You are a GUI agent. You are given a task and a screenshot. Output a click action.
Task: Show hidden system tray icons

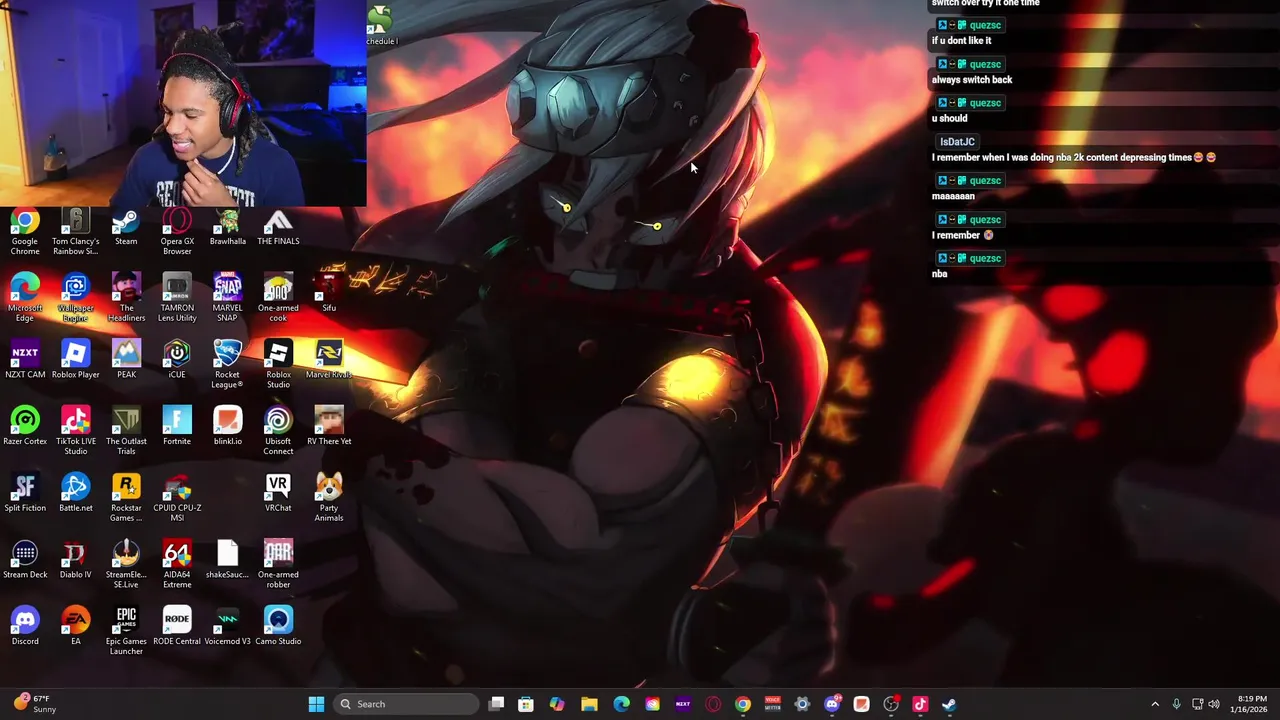(x=1155, y=704)
